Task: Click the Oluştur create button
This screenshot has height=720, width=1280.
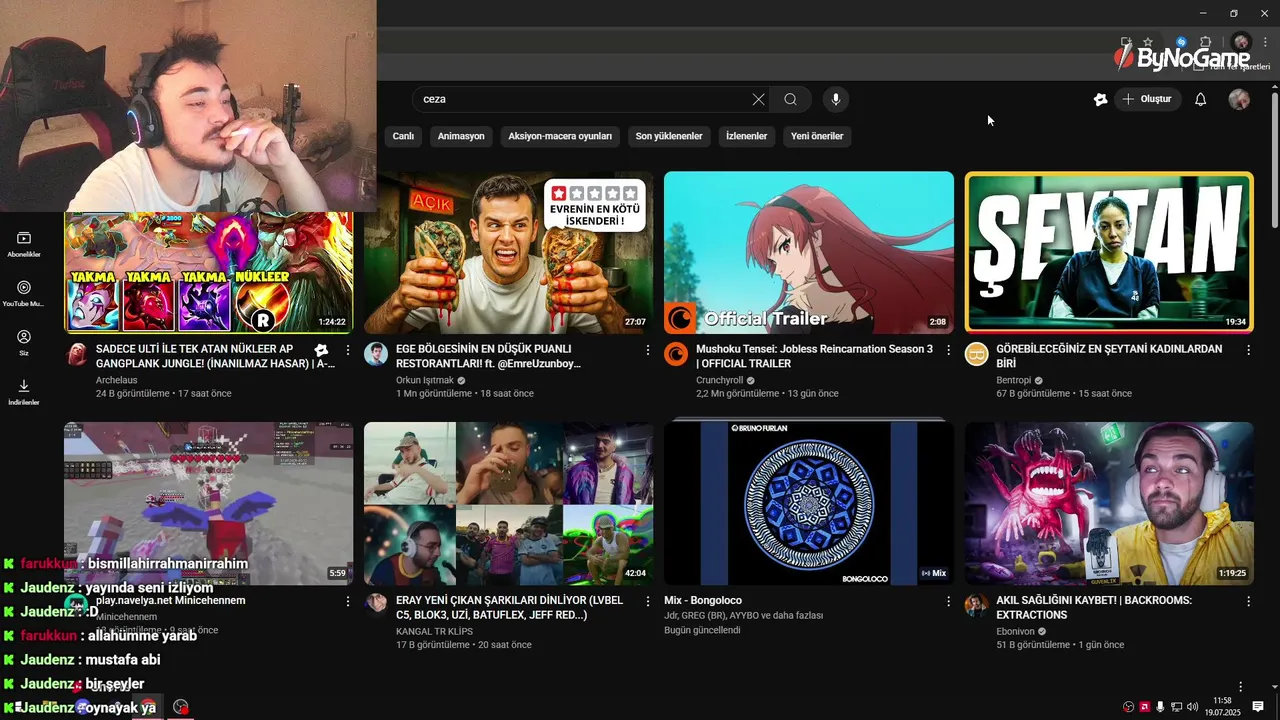Action: (x=1148, y=99)
